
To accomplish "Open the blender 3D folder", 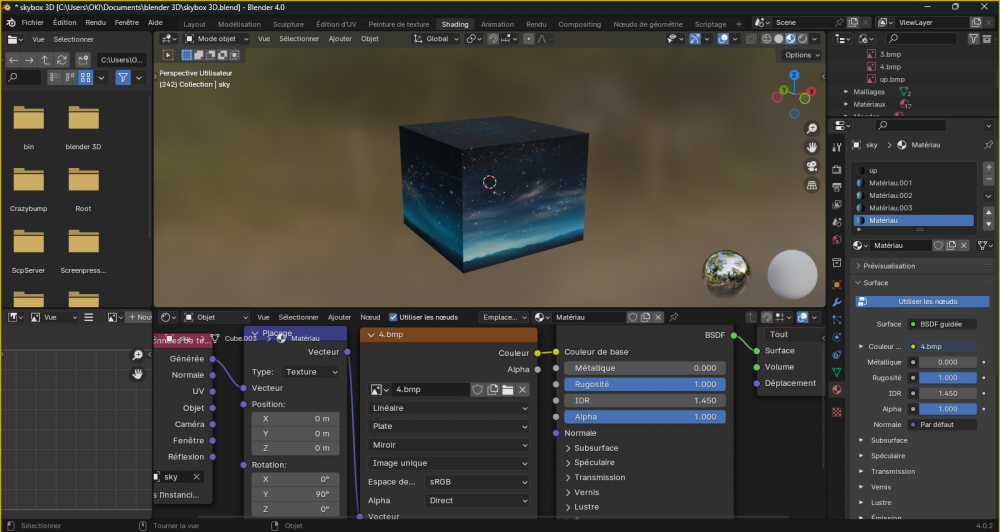I will pos(84,128).
